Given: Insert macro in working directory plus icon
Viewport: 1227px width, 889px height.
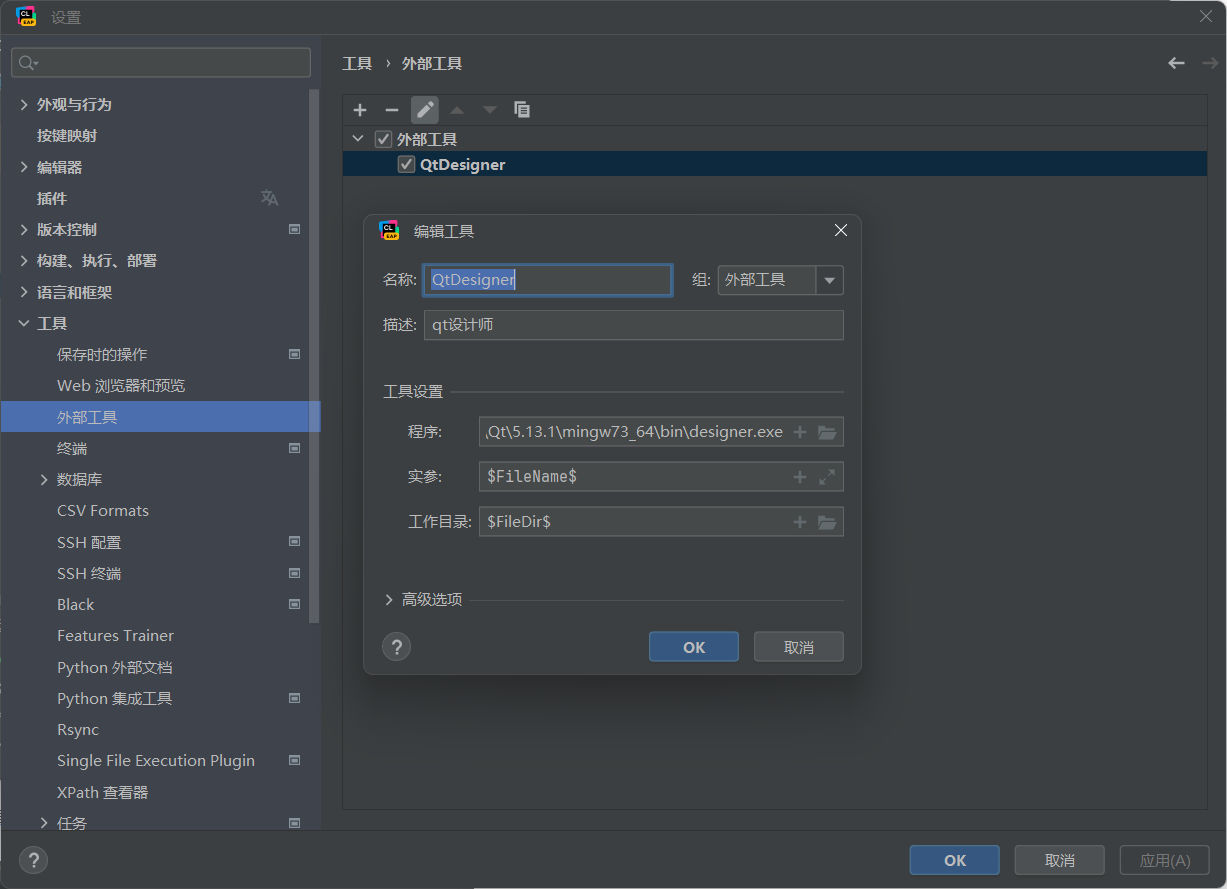Looking at the screenshot, I should click(x=800, y=522).
